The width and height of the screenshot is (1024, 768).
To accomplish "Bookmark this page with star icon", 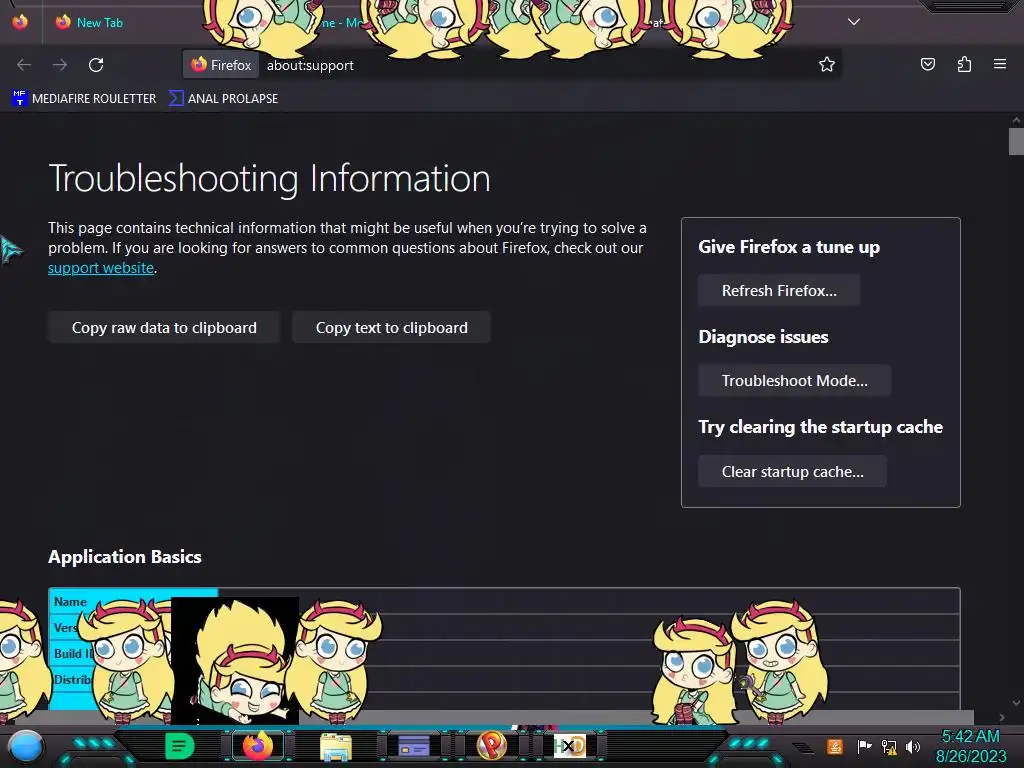I will [827, 64].
